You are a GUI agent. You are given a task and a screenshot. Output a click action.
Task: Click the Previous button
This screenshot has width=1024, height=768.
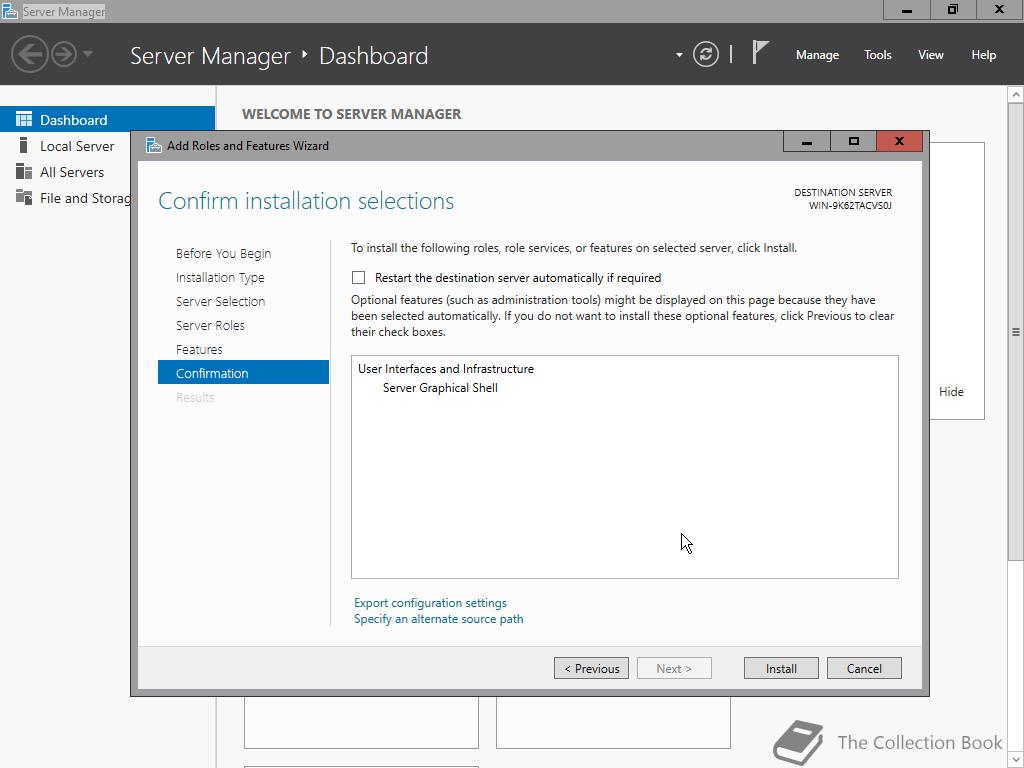pos(591,669)
